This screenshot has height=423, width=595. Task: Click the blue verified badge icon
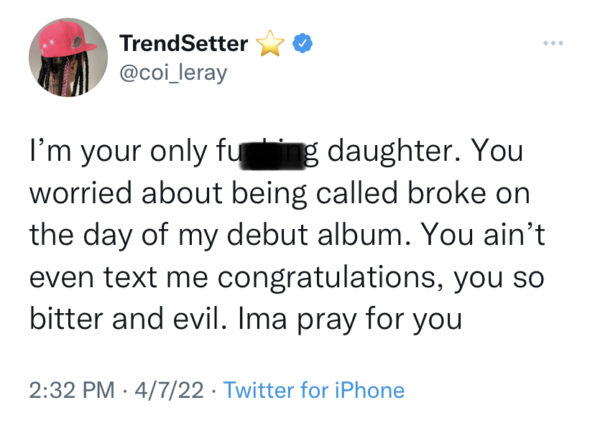tap(302, 43)
